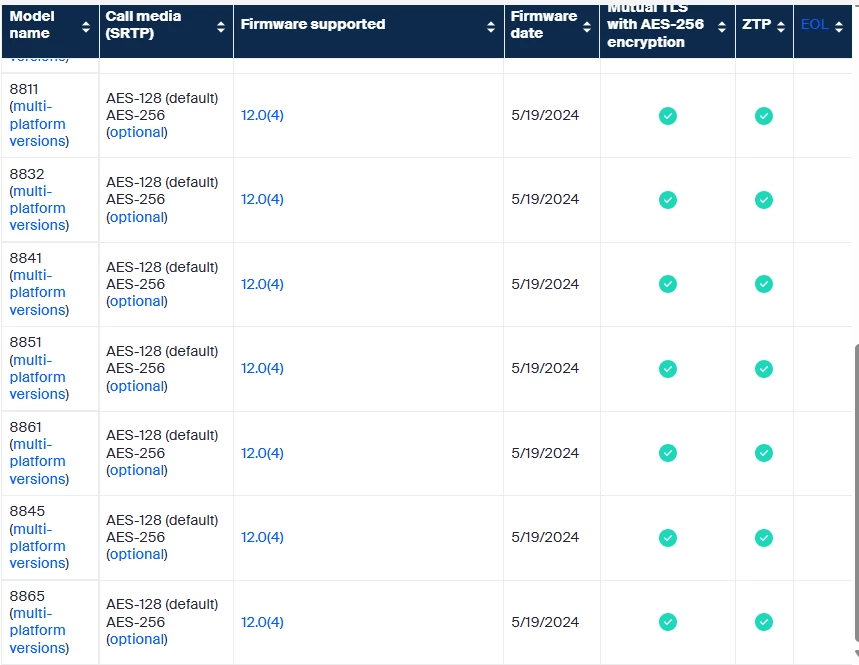The image size is (859, 665).
Task: Open optional AES-256 link in 8865 row
Action: click(137, 639)
